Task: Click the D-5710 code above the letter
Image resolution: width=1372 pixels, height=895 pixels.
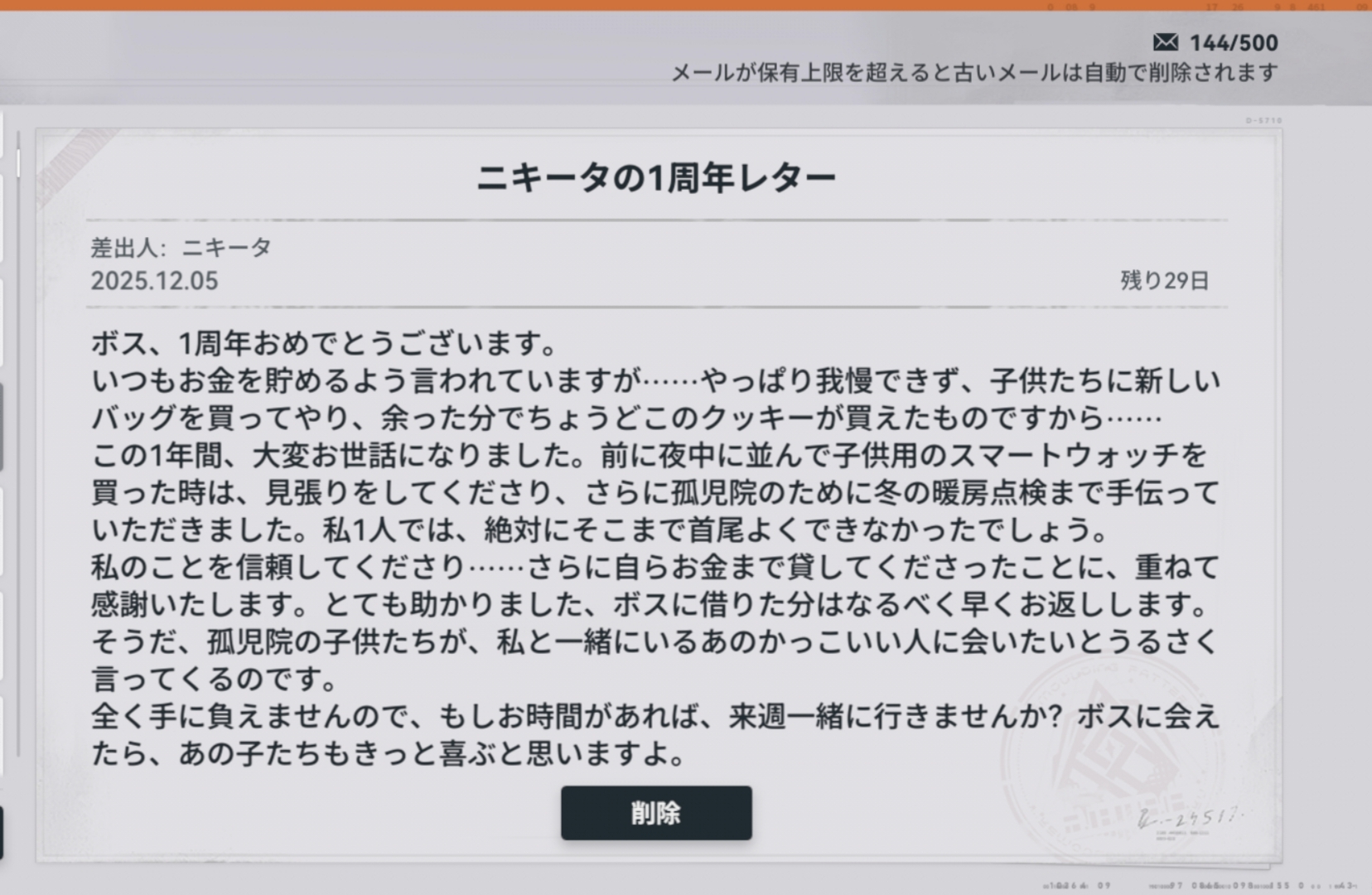Action: tap(1263, 121)
